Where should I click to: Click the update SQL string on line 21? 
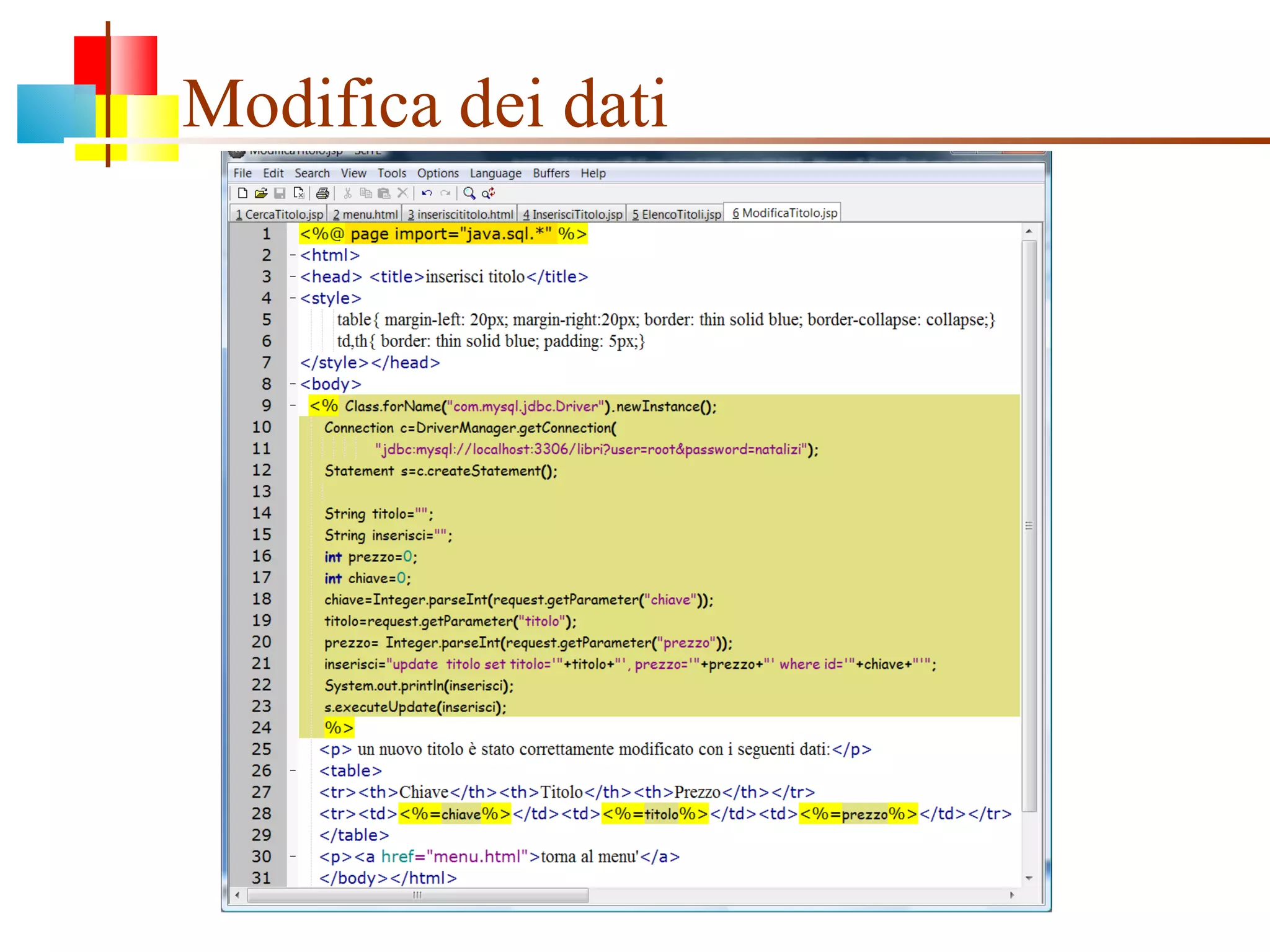(658, 664)
